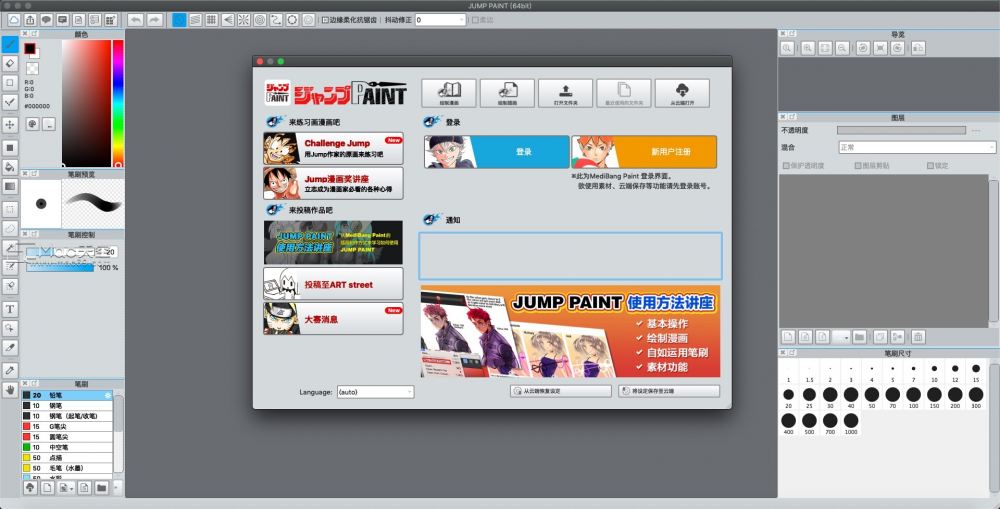Click the foreground black color swatch
The width and height of the screenshot is (1000, 509).
(30, 48)
